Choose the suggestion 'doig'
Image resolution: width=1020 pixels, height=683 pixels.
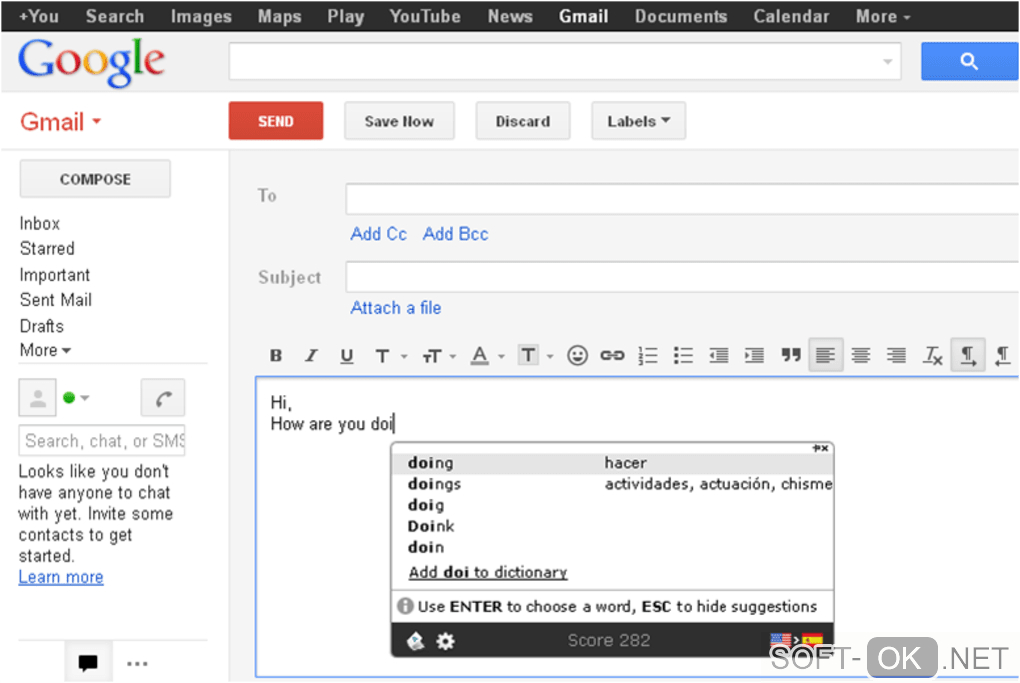(612, 505)
